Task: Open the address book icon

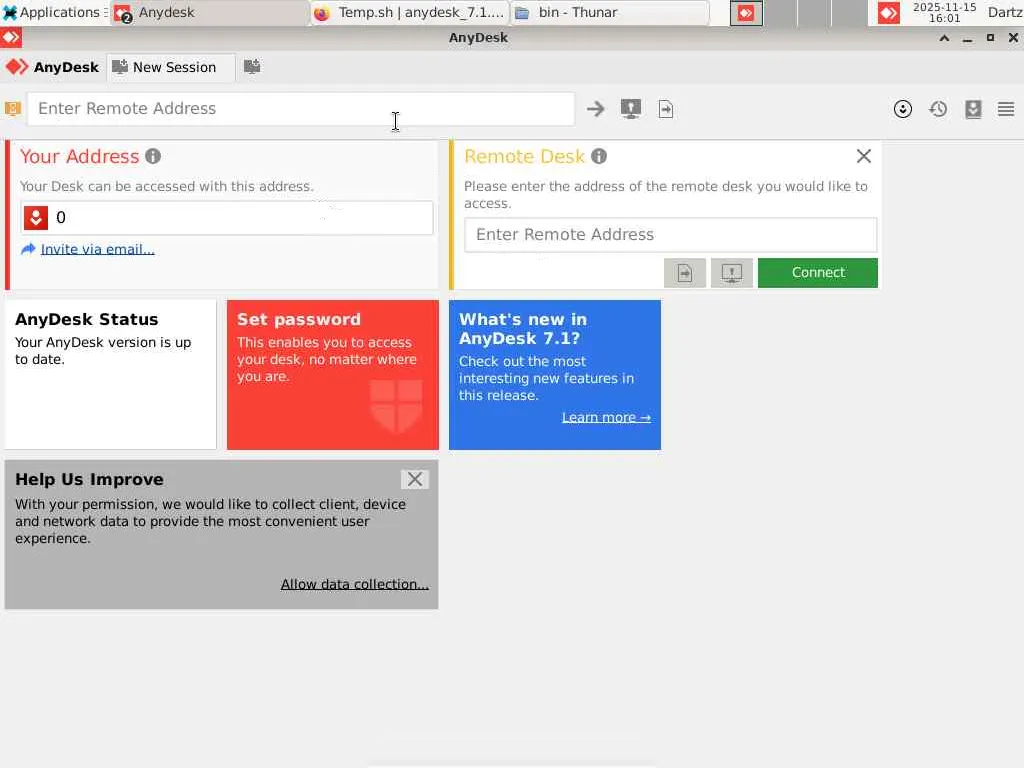Action: pyautogui.click(x=973, y=109)
